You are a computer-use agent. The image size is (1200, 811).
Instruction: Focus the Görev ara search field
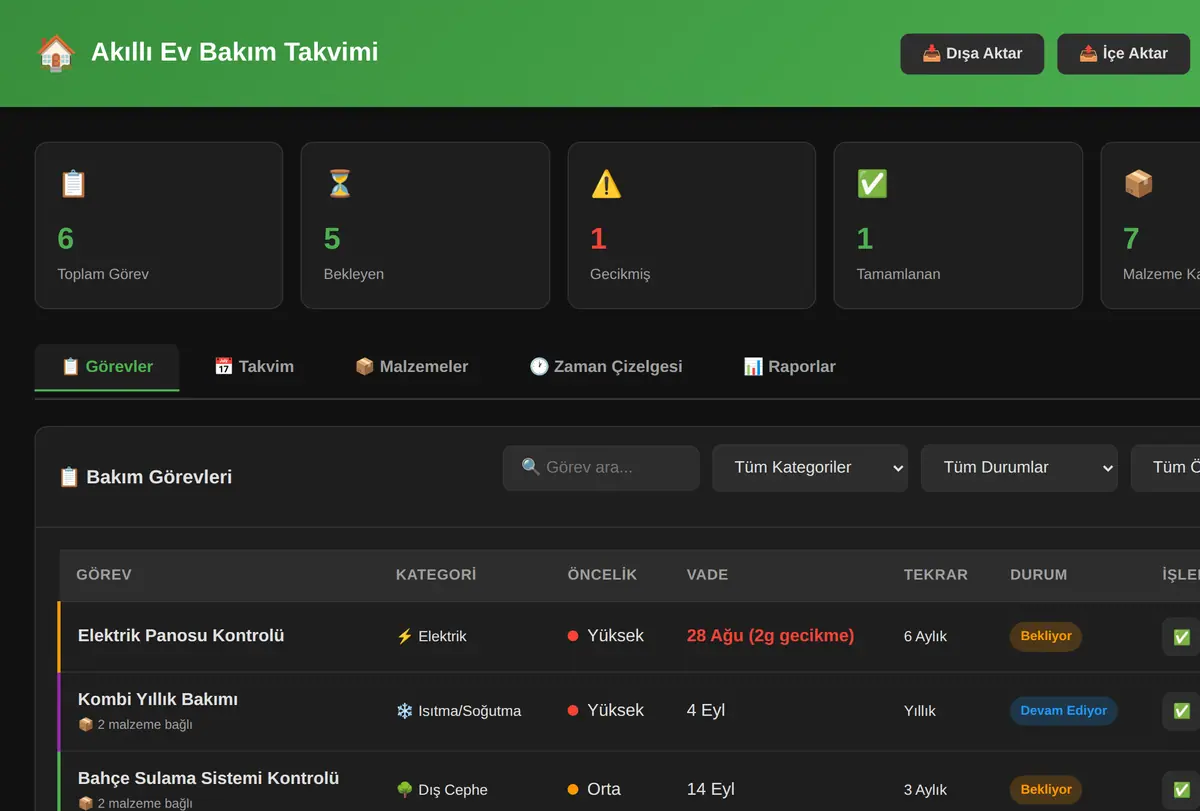(601, 468)
